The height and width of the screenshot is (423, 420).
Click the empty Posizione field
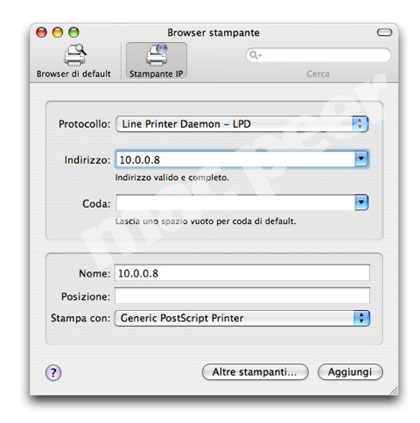coord(242,296)
